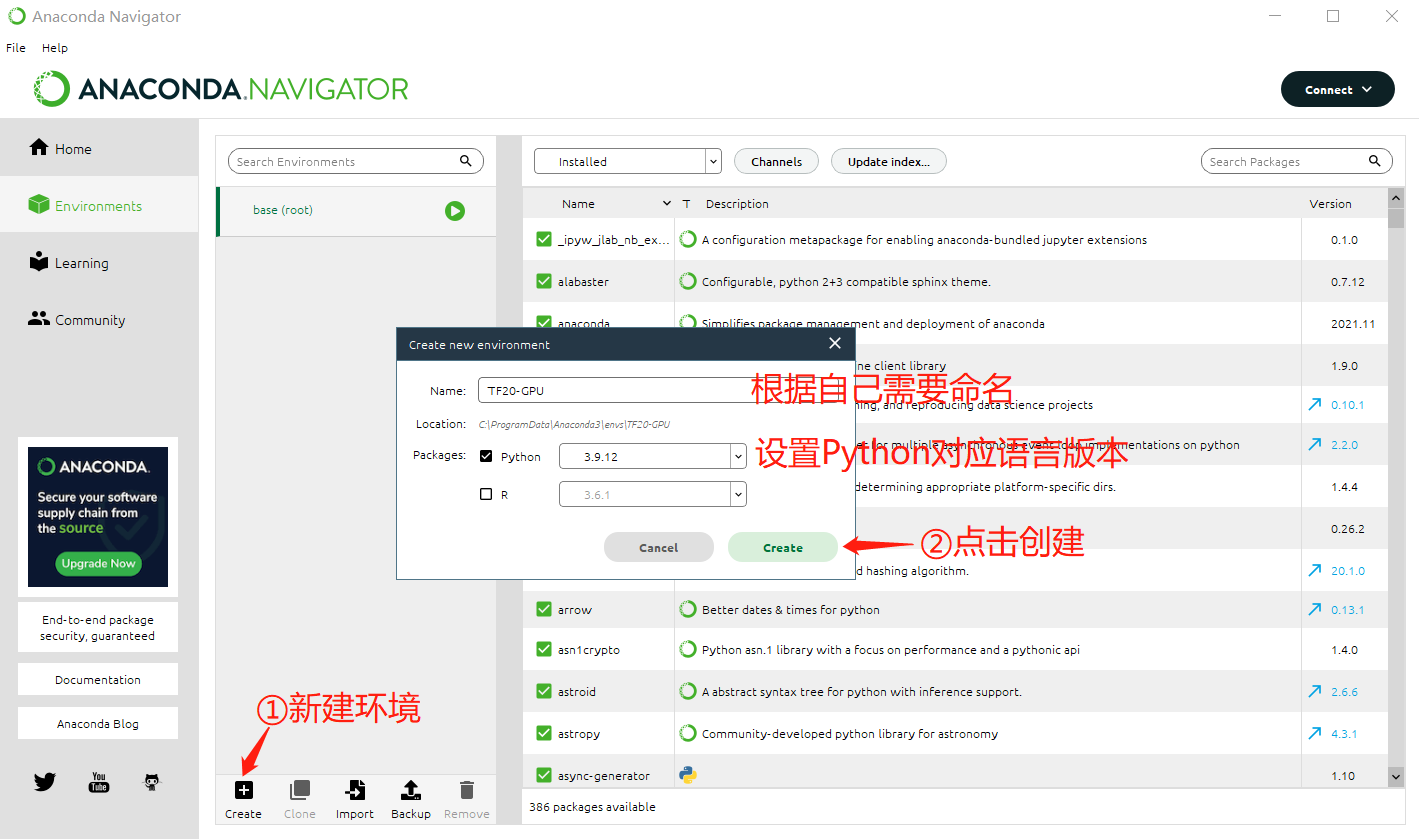Screen dimensions: 1419x839
Task: Open the YouTube icon link
Action: 99,782
